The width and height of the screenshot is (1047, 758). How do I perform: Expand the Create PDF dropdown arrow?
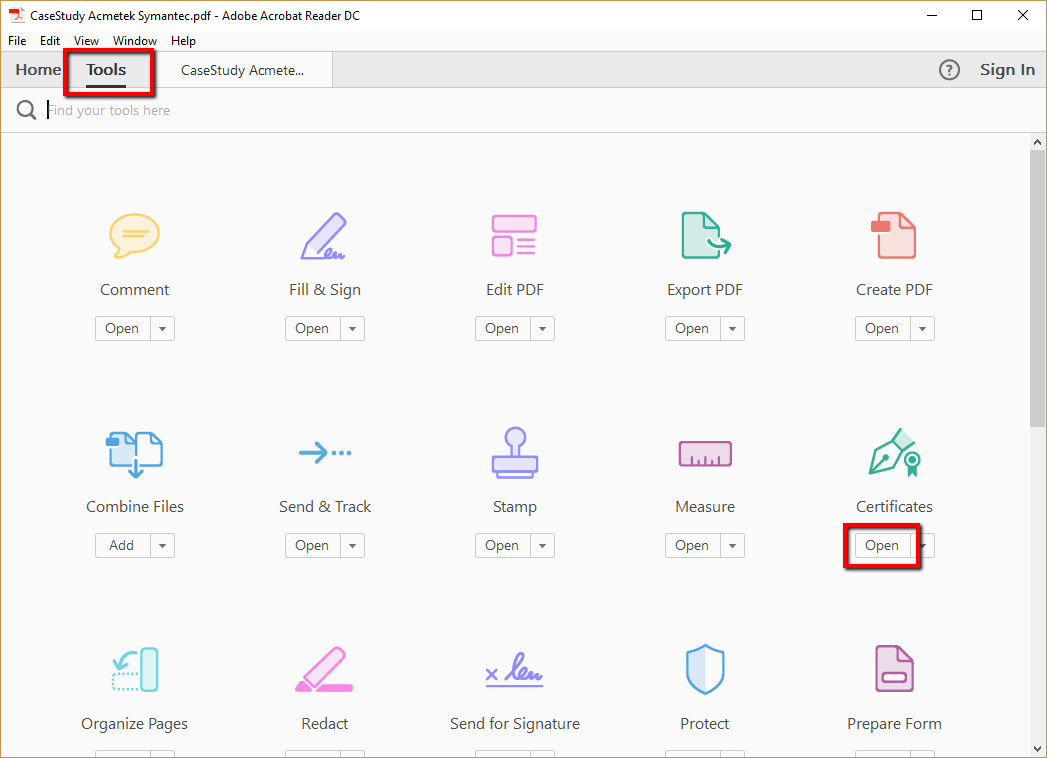[x=922, y=329]
